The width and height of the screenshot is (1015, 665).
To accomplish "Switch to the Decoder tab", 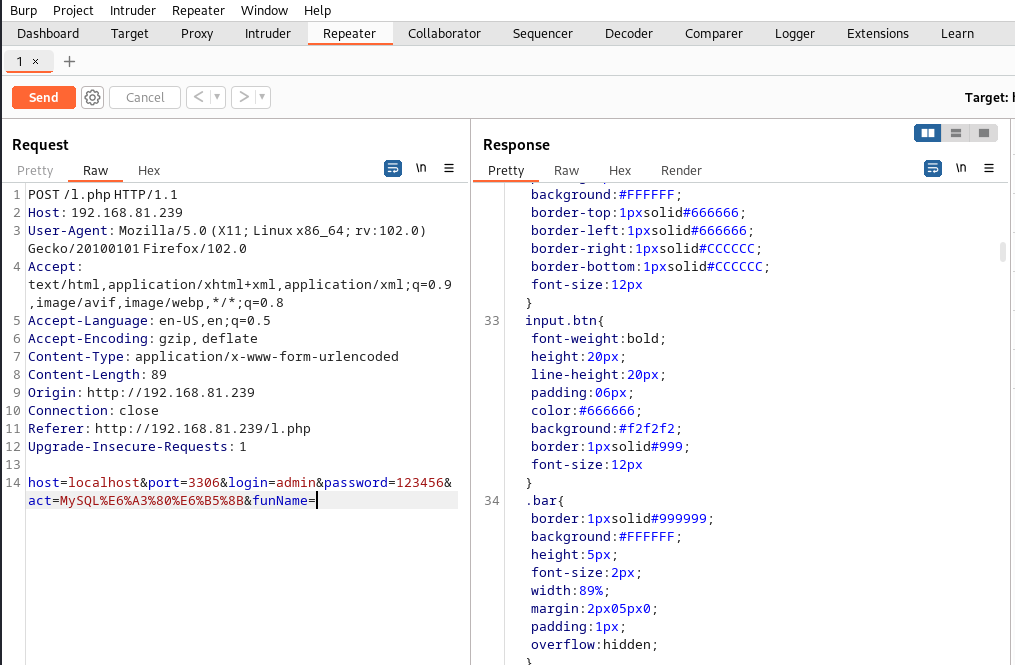I will tap(628, 33).
